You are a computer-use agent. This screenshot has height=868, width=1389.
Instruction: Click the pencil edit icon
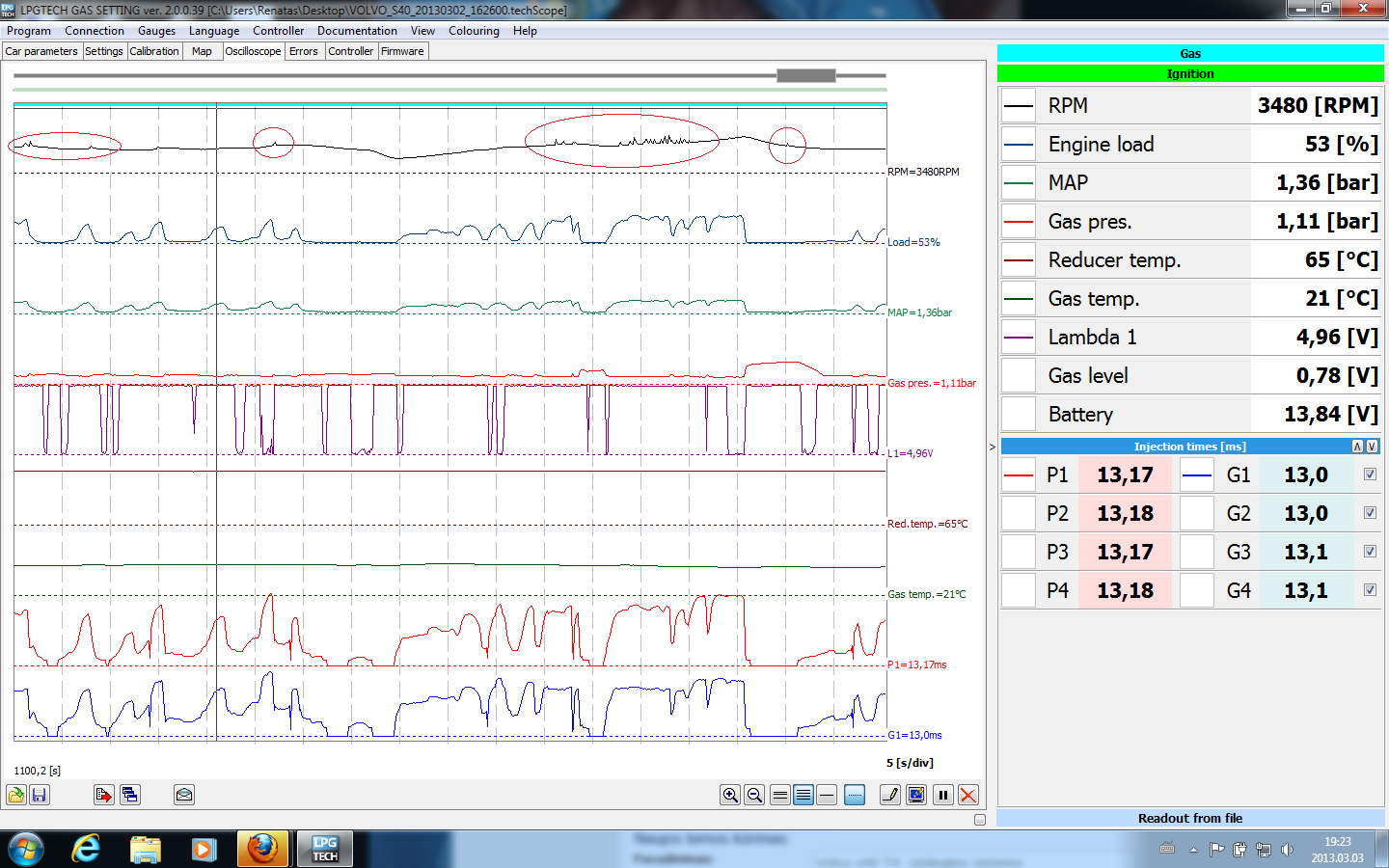[x=889, y=795]
